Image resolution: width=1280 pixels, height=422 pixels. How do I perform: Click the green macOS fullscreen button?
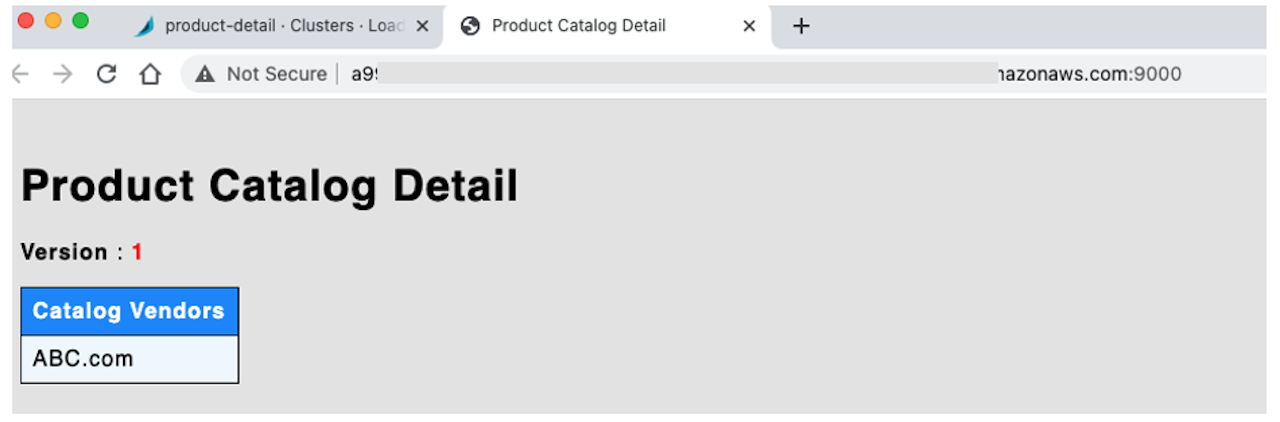pos(81,21)
